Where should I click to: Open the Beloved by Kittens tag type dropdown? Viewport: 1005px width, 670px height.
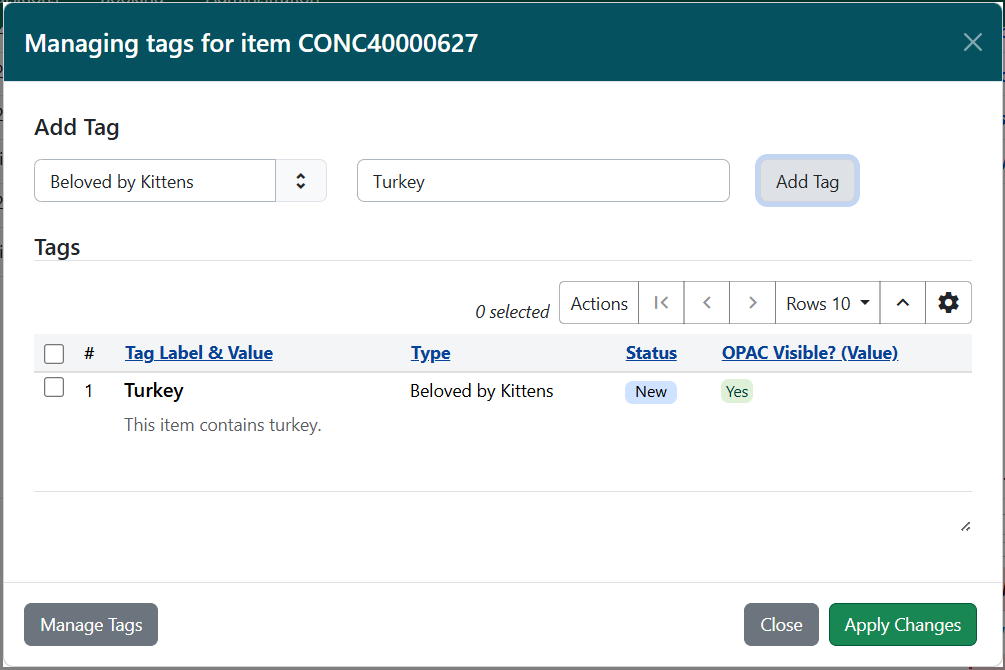tap(154, 180)
